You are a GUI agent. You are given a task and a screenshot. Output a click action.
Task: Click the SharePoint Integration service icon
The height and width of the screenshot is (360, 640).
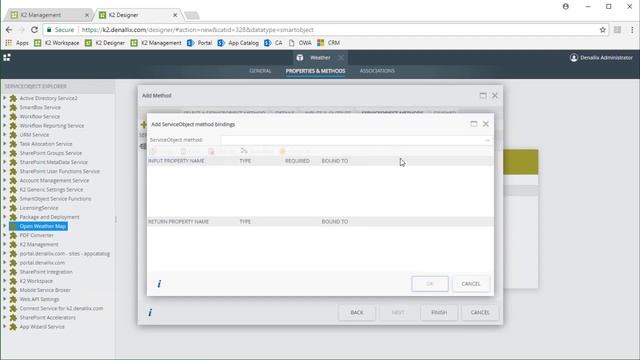click(x=13, y=272)
